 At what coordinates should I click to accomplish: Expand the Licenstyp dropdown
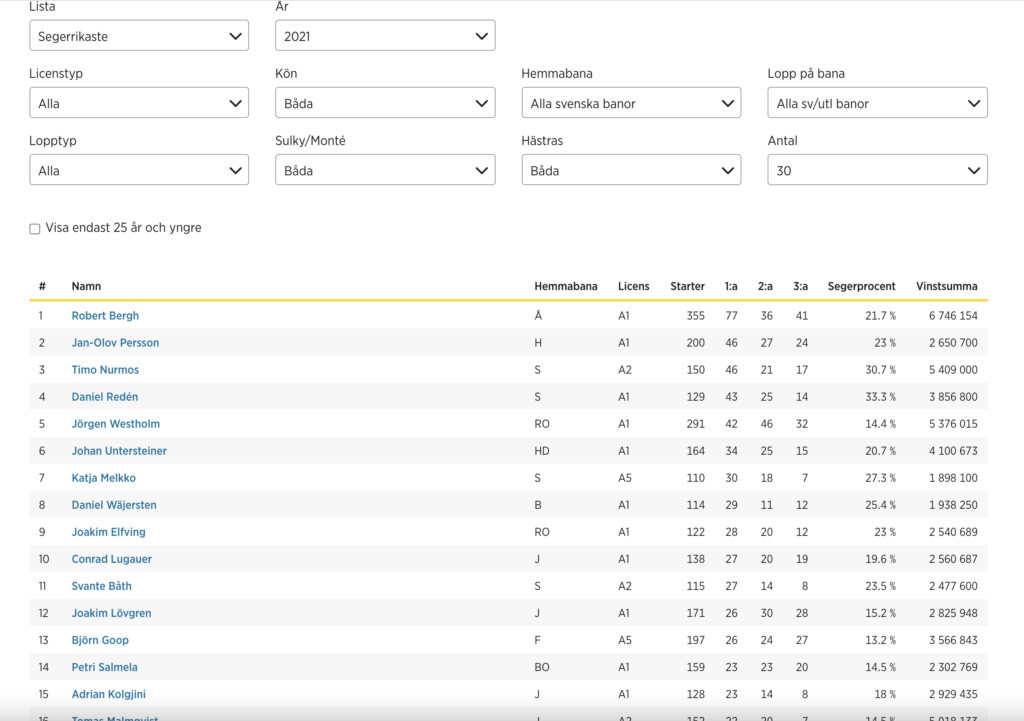(139, 103)
